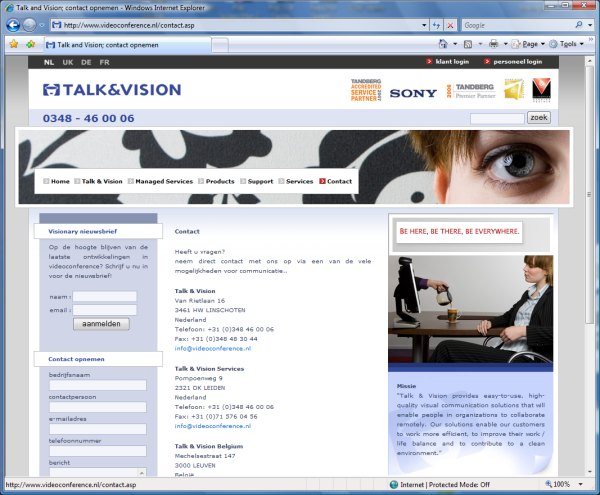Go back with the browser Back arrow

[13, 25]
